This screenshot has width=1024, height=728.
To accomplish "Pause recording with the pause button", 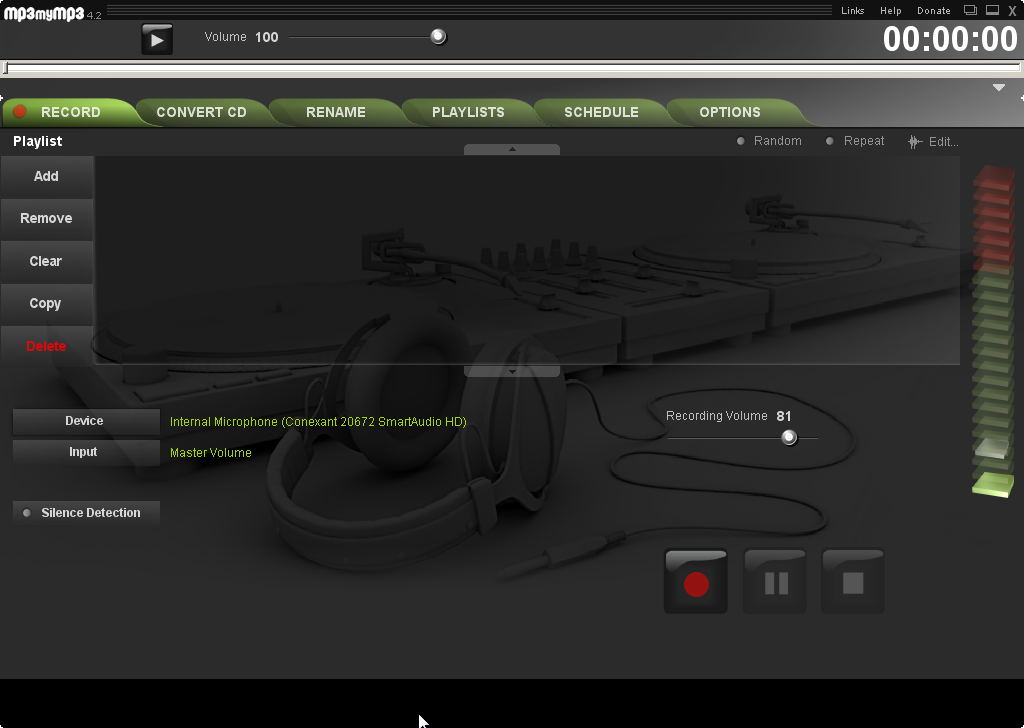I will pyautogui.click(x=775, y=581).
